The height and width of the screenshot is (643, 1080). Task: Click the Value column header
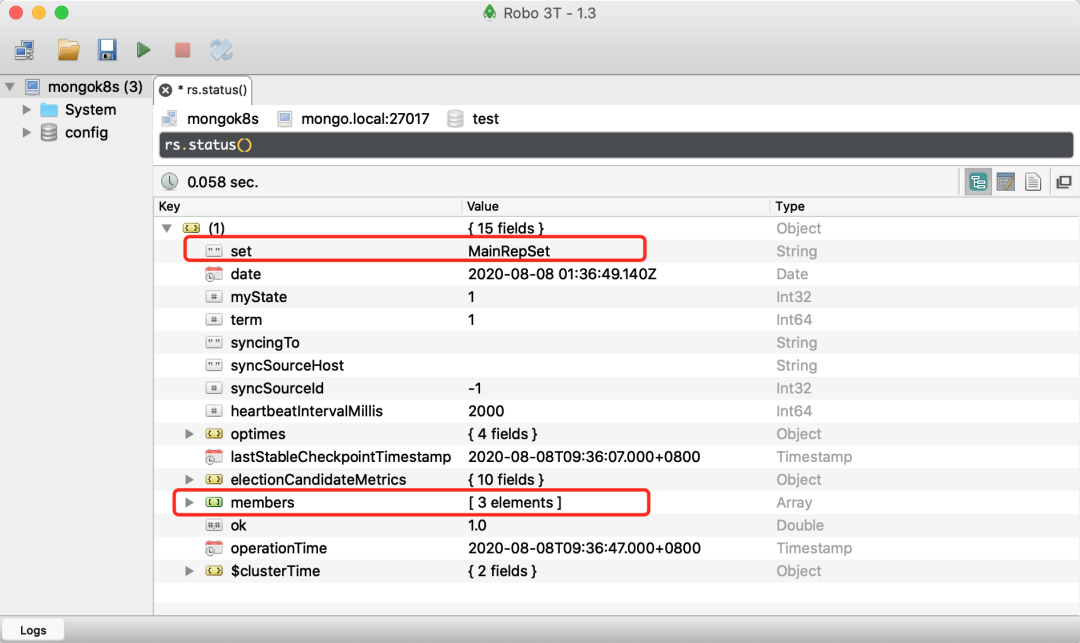pos(483,207)
